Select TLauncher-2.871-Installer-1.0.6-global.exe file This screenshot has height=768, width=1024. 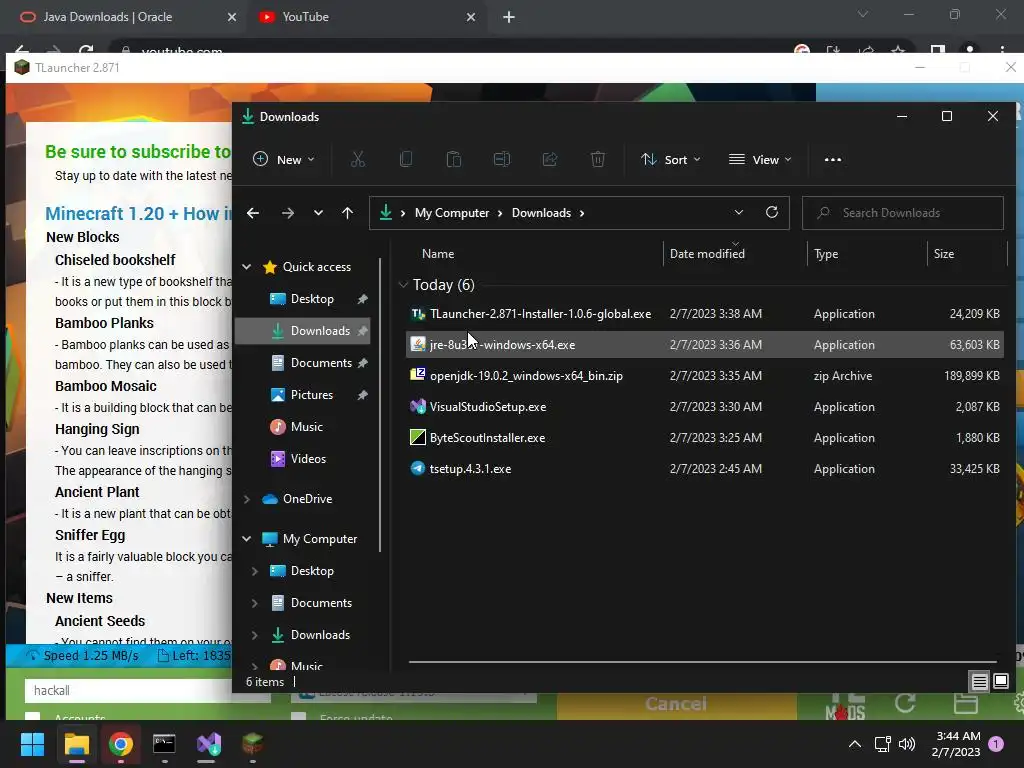704,314
